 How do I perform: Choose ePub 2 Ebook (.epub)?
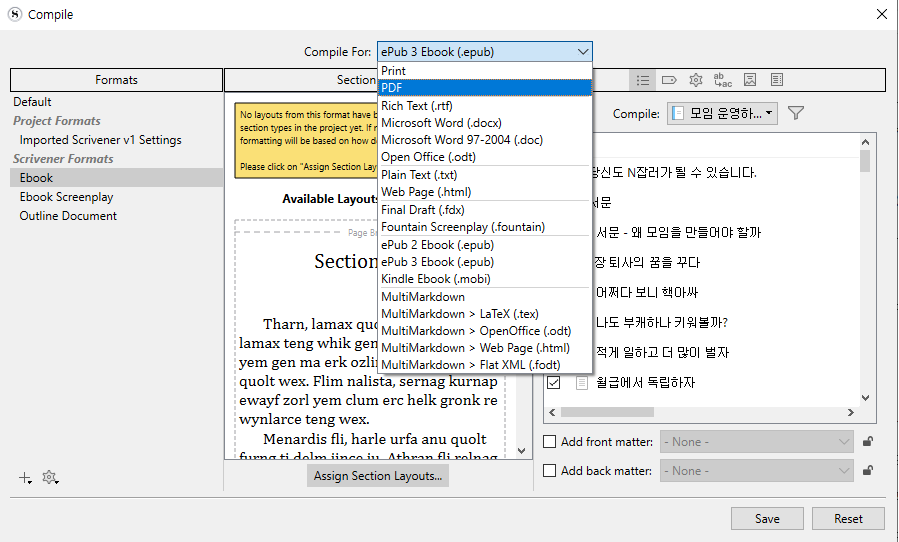[x=484, y=245]
